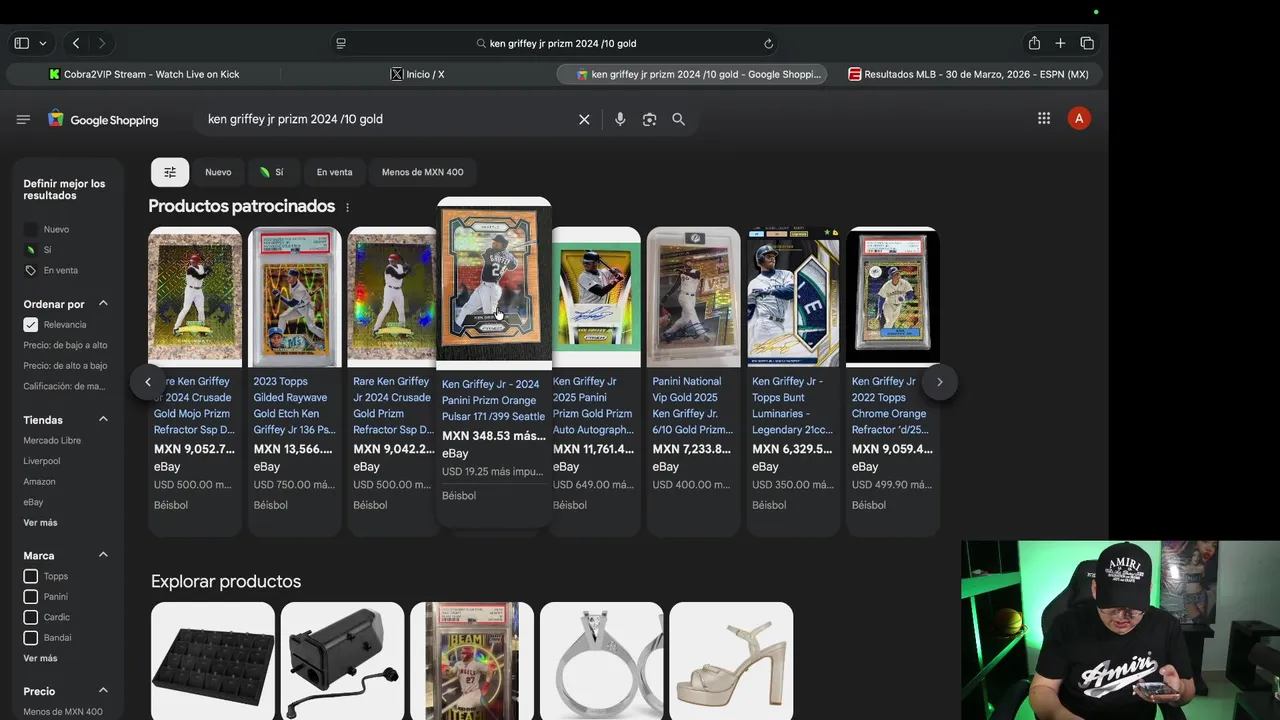1280x720 pixels.
Task: Collapse the Precio section
Action: [x=103, y=691]
